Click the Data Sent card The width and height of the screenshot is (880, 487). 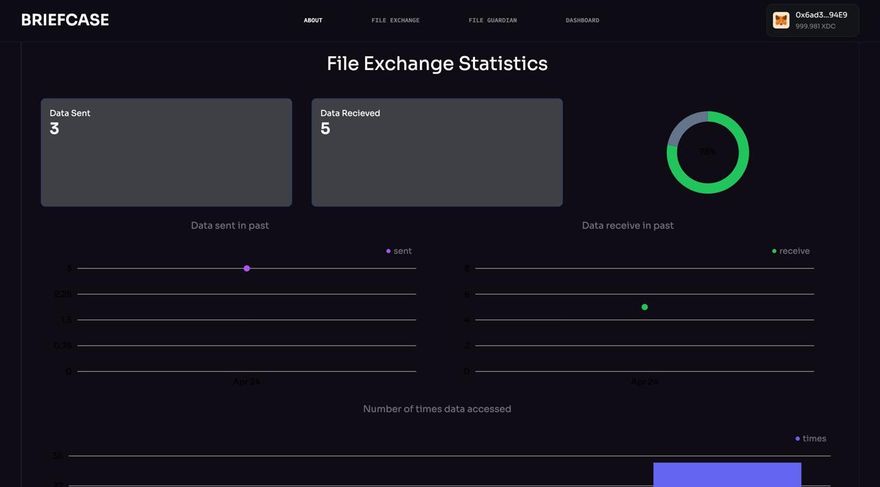click(166, 153)
